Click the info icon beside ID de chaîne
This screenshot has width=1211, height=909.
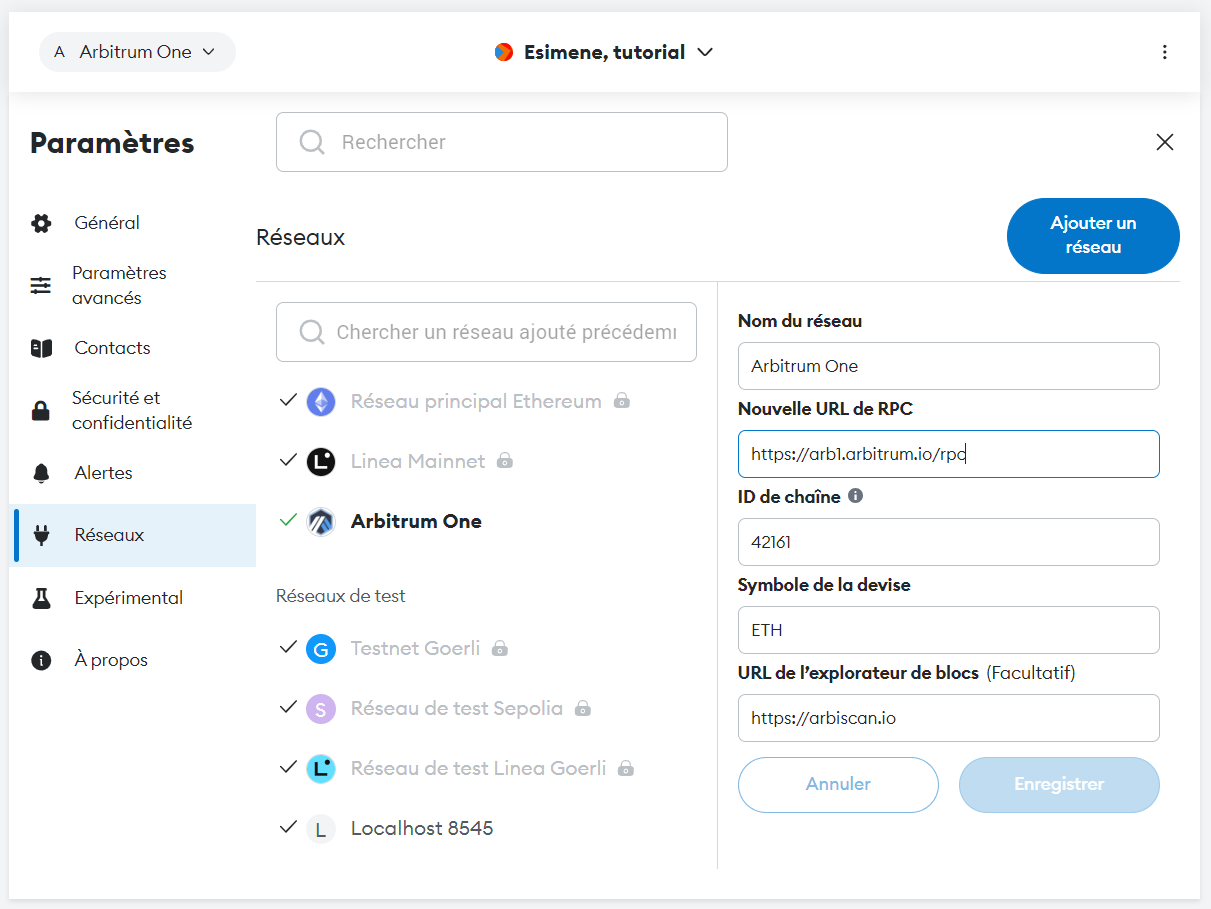point(855,495)
